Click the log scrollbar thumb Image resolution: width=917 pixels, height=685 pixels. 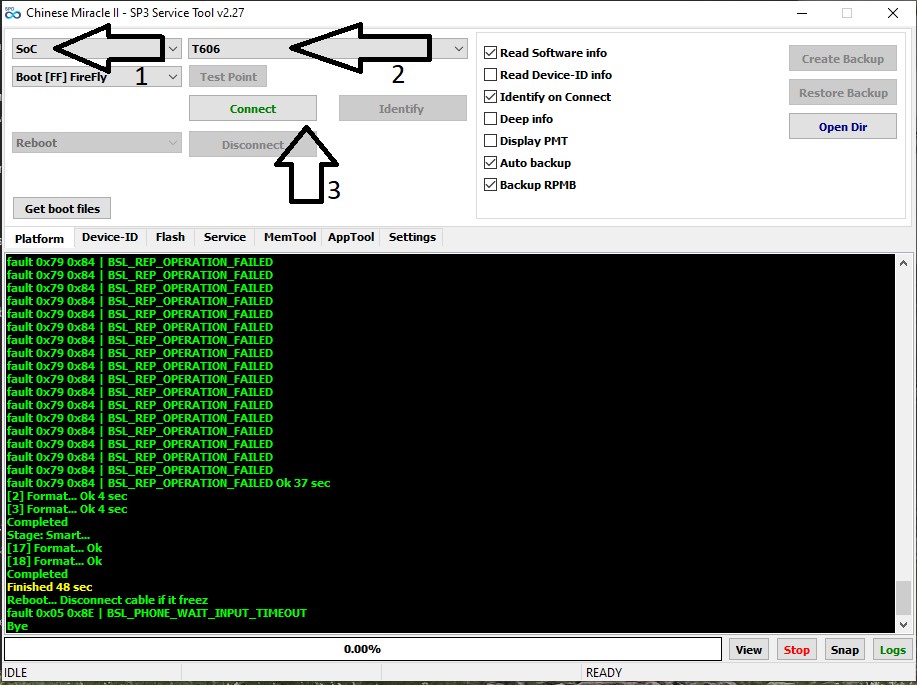[x=903, y=598]
